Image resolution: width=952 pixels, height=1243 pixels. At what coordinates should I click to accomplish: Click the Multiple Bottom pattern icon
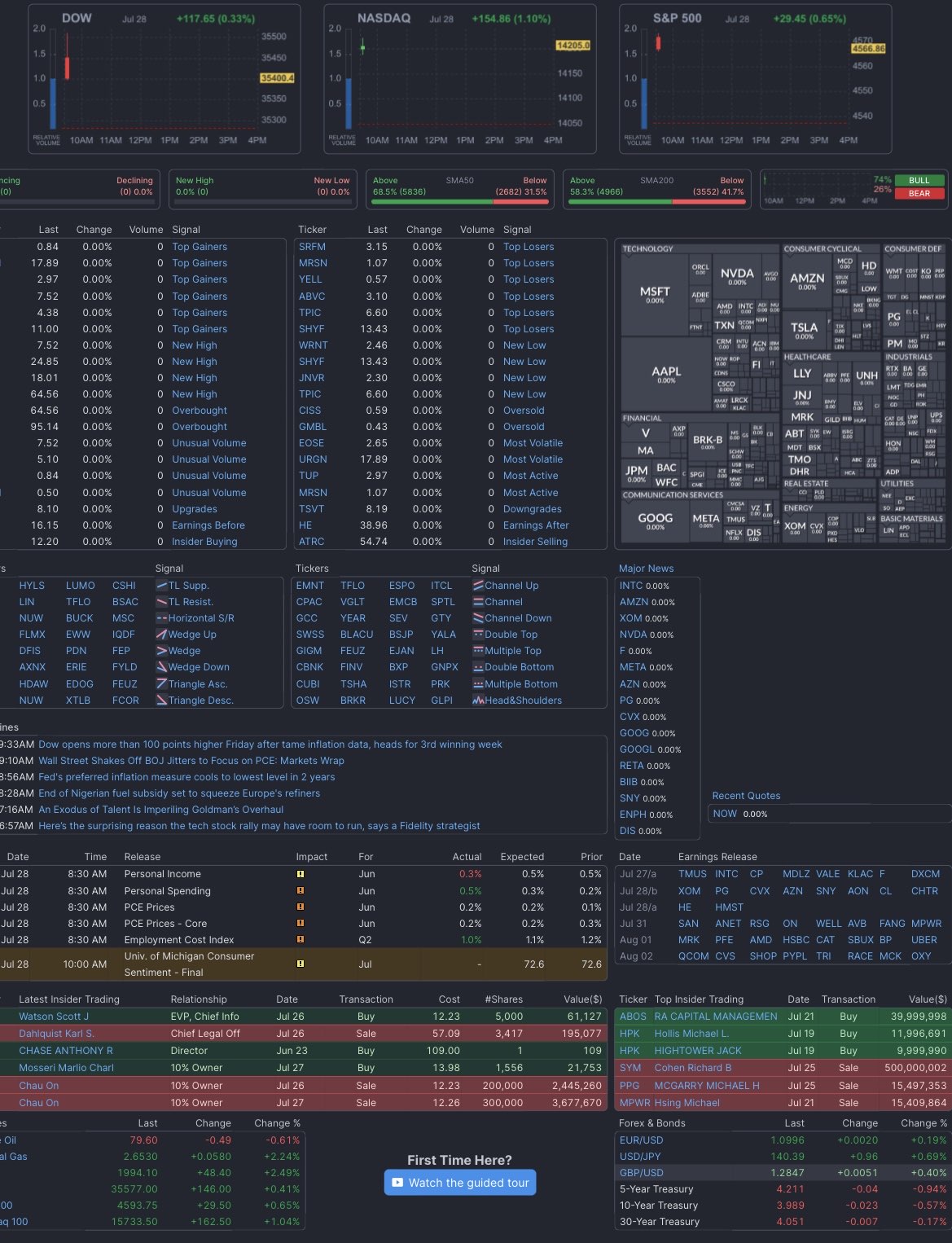click(478, 684)
